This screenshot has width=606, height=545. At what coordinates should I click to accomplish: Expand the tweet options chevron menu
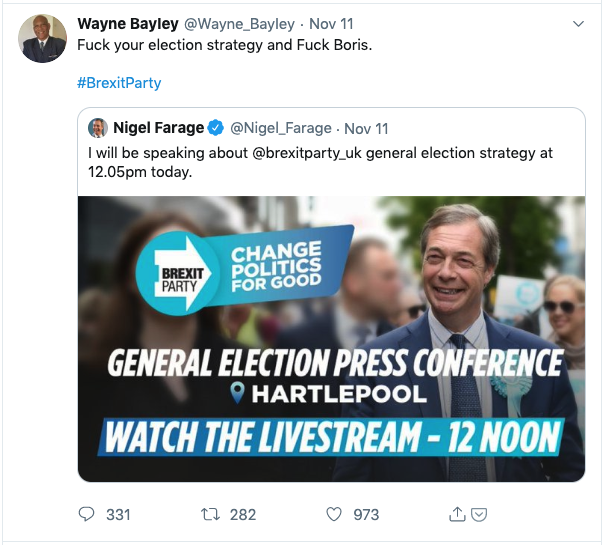click(577, 23)
